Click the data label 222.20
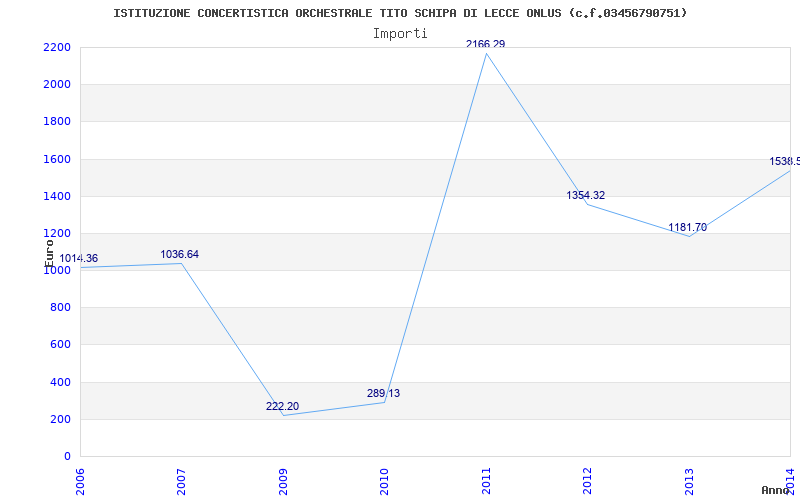The height and width of the screenshot is (500, 800). point(282,407)
